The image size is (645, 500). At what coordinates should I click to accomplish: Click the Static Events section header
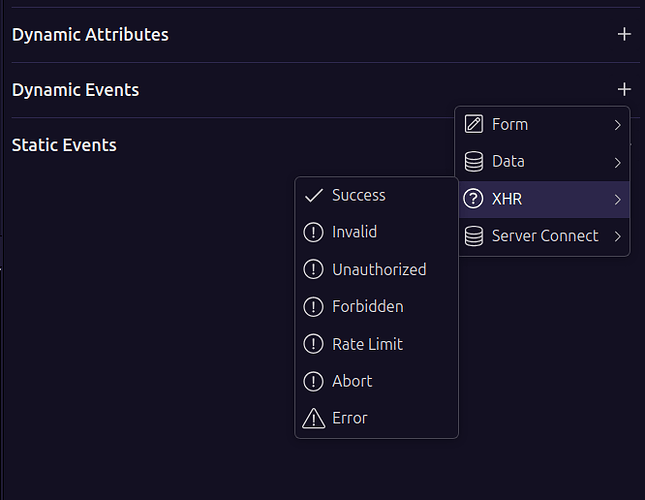click(x=64, y=145)
